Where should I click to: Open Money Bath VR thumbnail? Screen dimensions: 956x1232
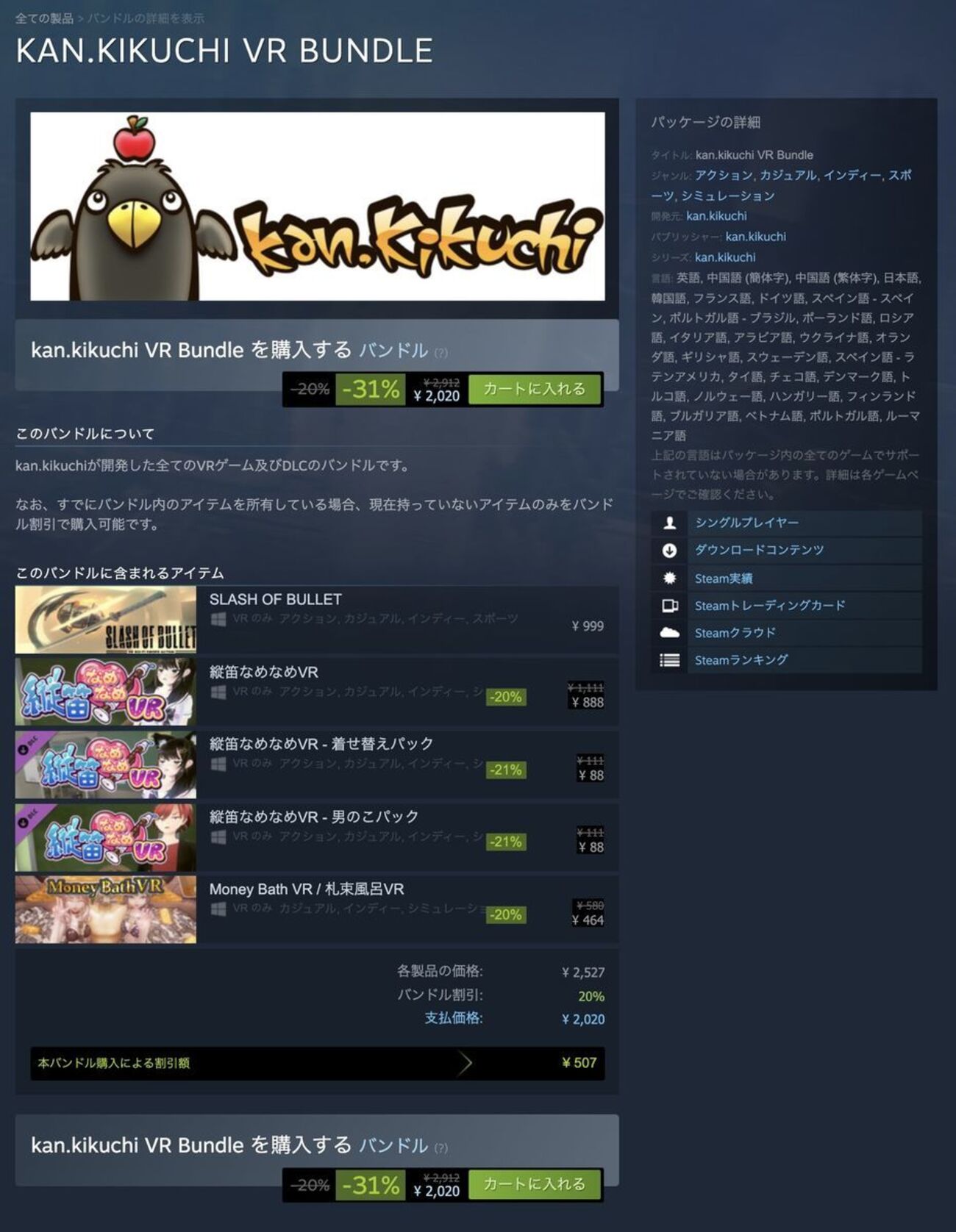pos(106,909)
